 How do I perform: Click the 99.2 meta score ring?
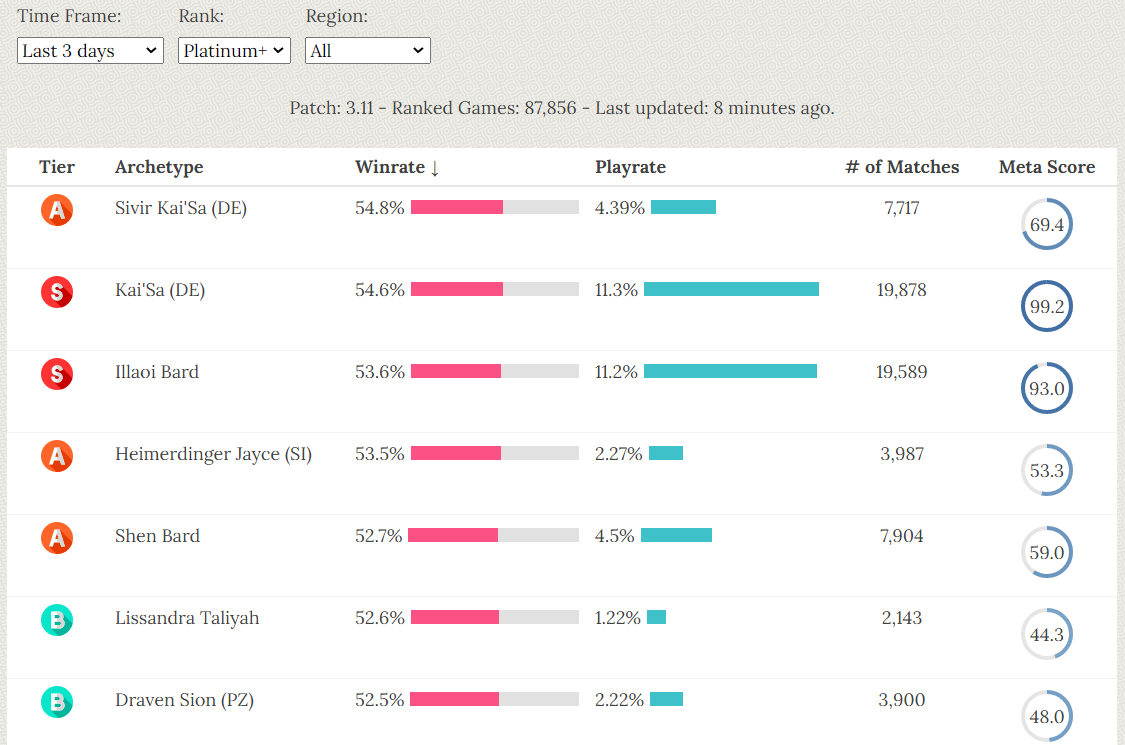coord(1046,307)
